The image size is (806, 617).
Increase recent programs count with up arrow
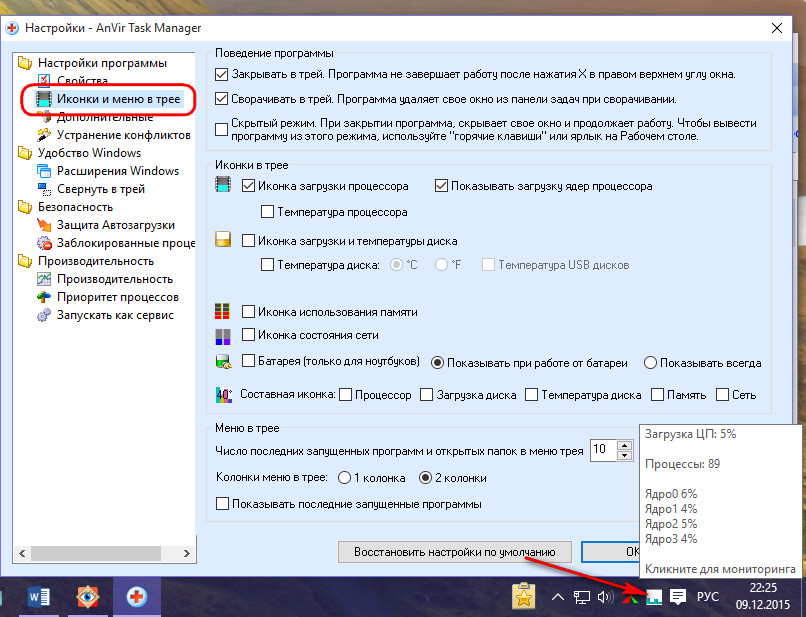pyautogui.click(x=625, y=445)
